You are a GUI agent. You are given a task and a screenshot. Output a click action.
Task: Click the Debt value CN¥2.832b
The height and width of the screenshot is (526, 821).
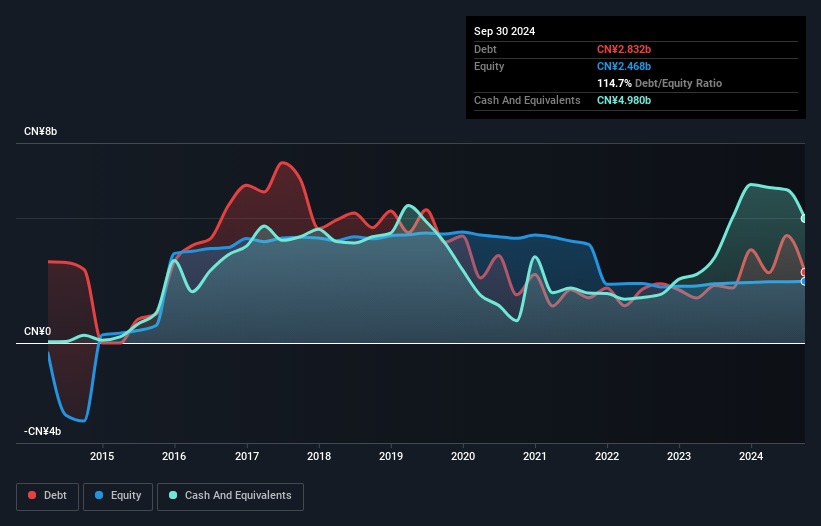tap(624, 49)
